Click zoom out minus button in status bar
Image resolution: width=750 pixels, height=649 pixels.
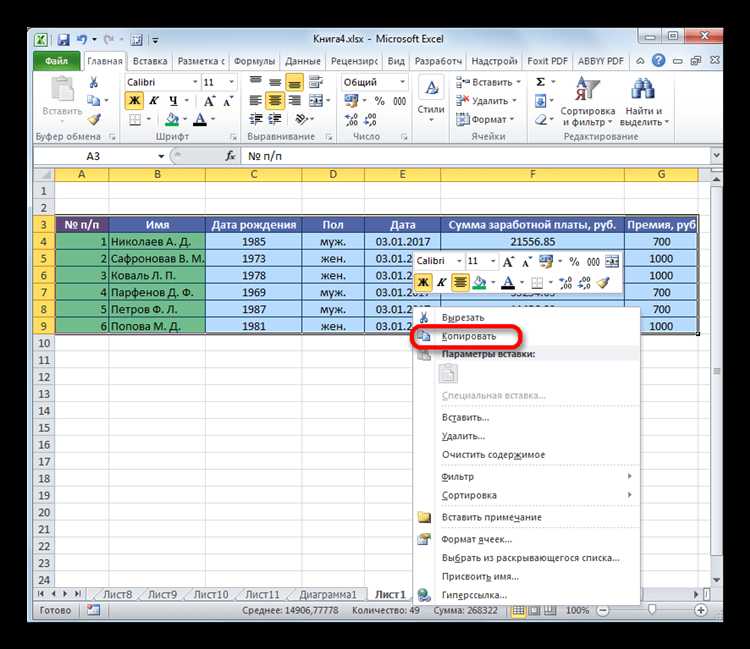(604, 610)
